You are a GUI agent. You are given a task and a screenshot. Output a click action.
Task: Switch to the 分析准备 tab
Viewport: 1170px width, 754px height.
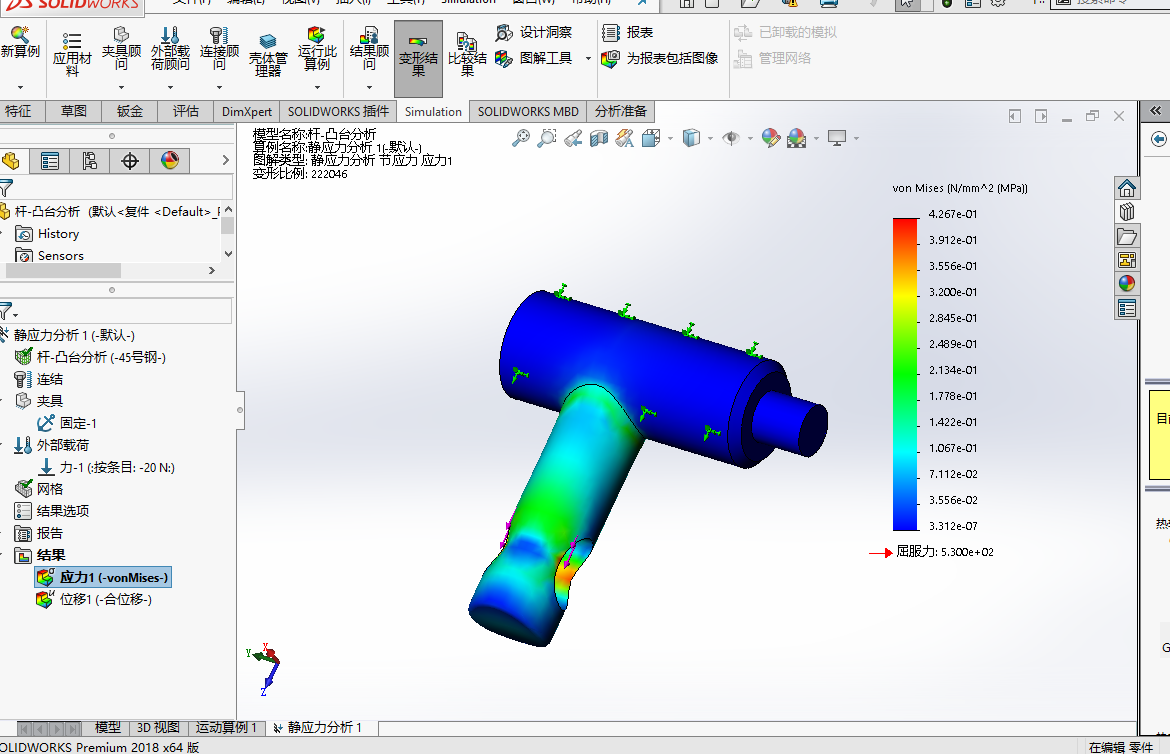point(621,111)
